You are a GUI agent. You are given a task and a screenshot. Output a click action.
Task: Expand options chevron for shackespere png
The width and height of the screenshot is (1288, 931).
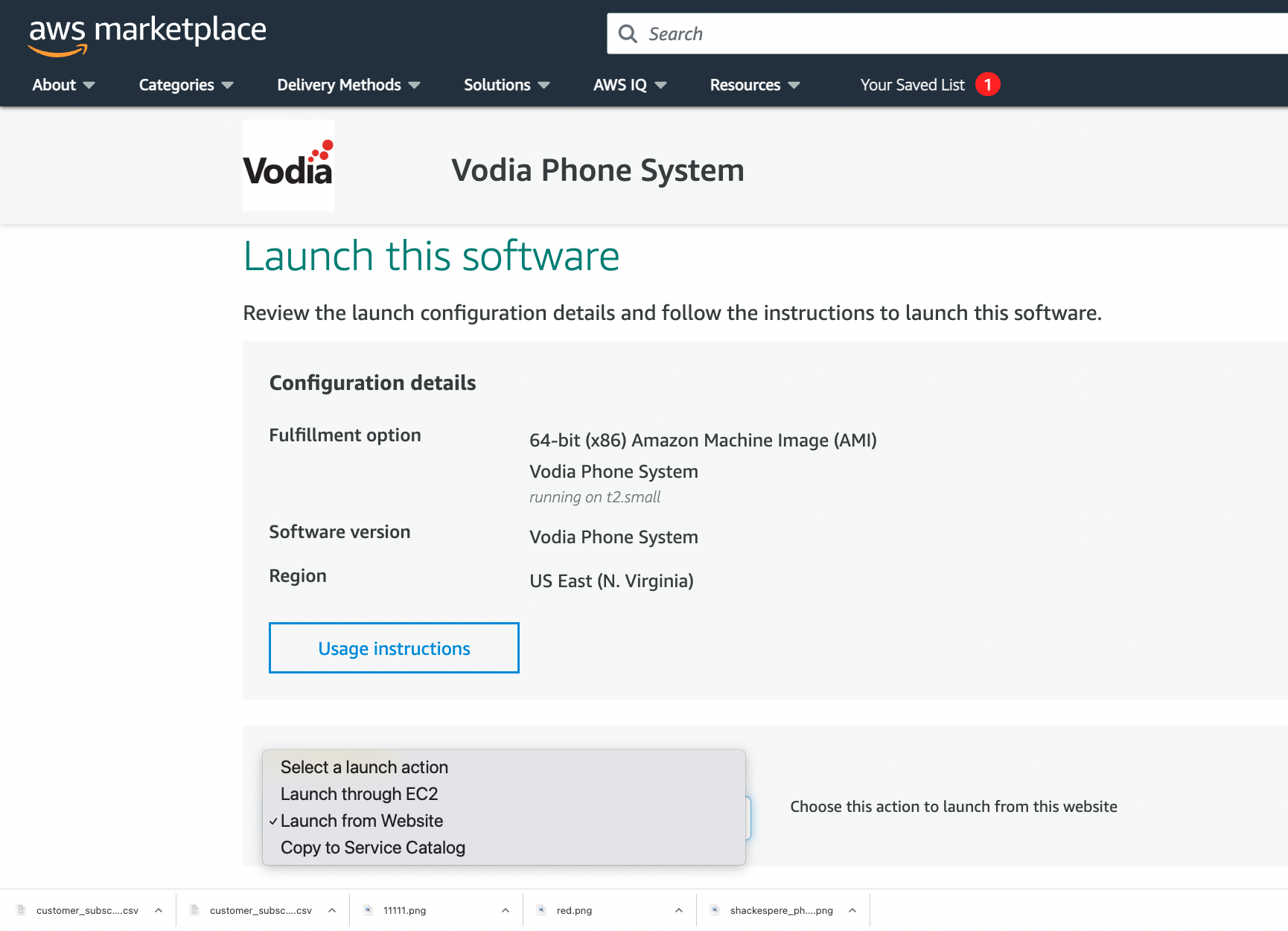pos(852,910)
